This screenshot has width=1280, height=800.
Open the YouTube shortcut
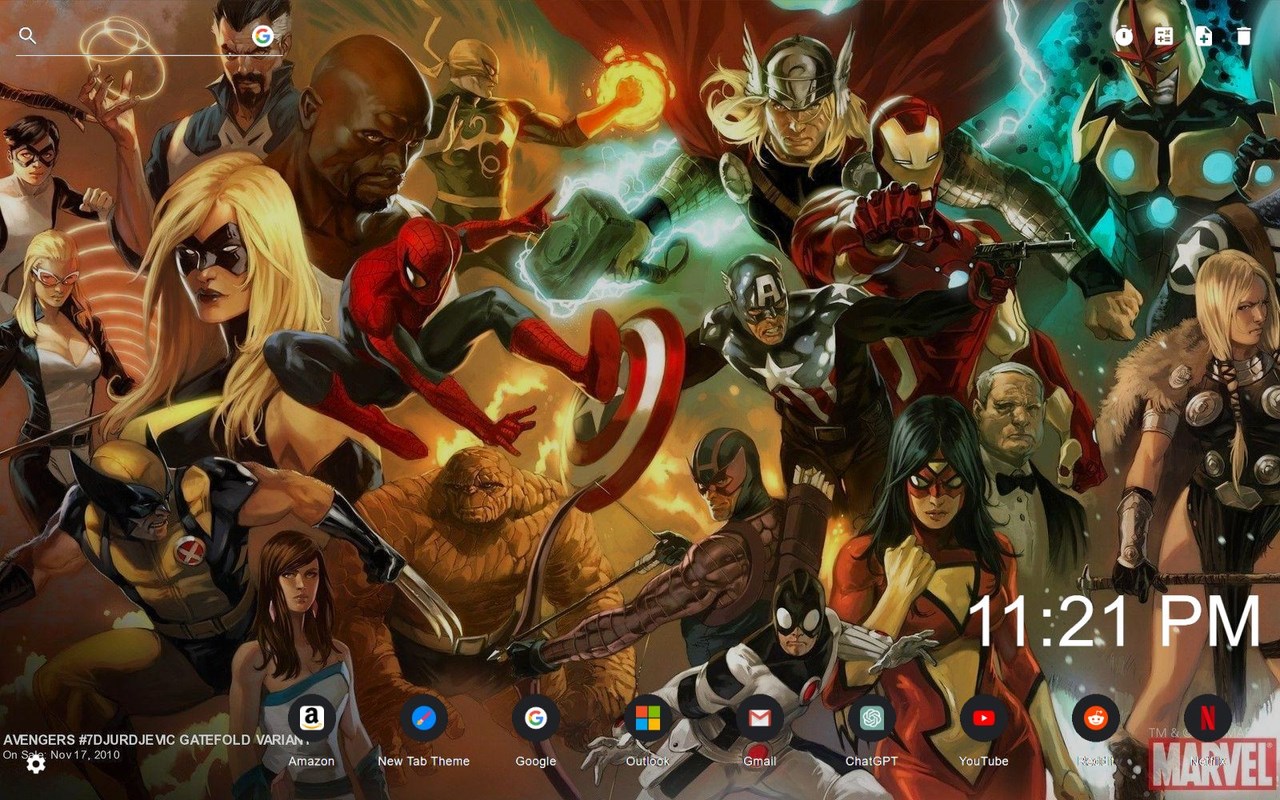984,718
